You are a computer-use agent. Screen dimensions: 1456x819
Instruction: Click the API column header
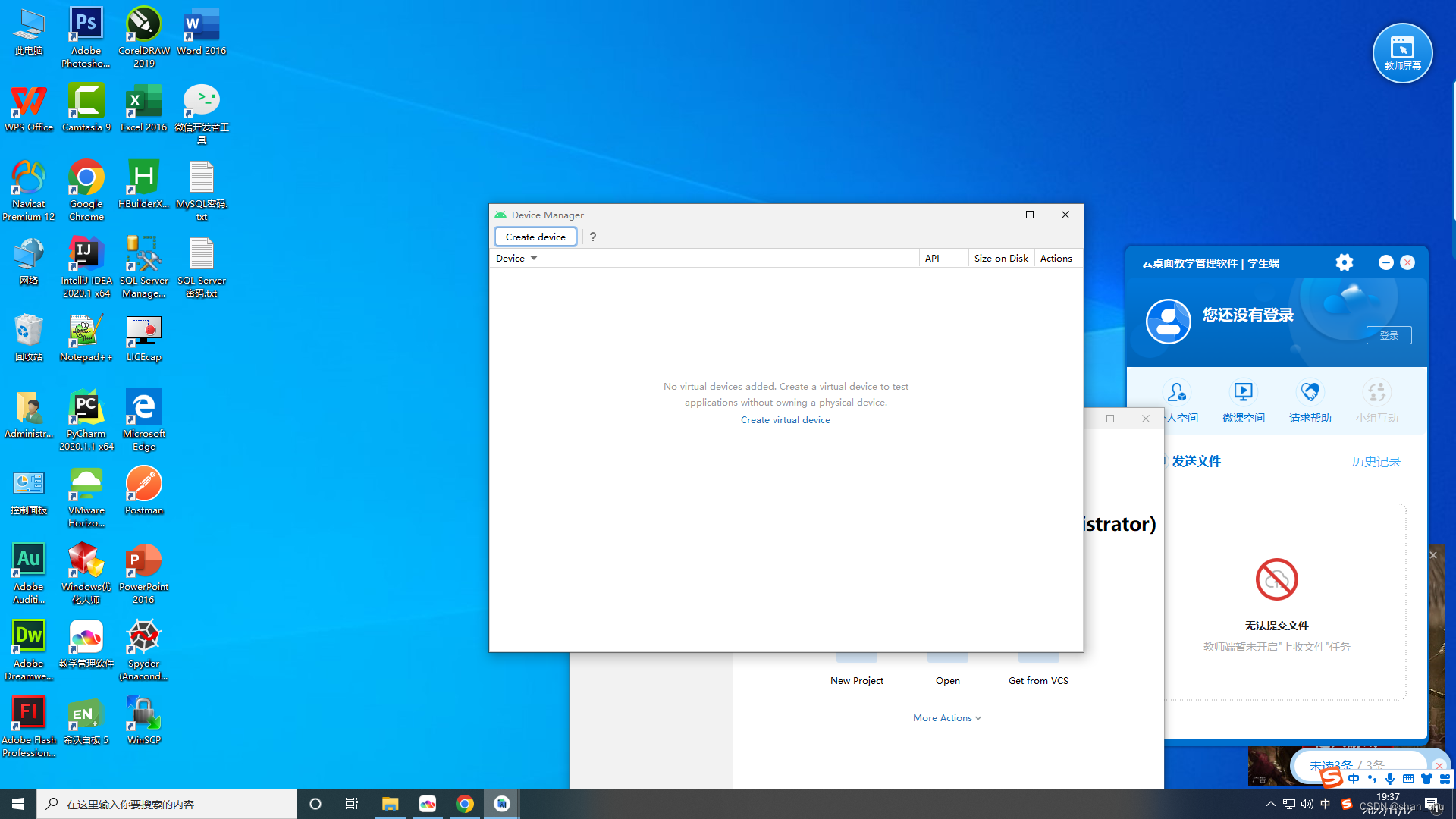[932, 259]
